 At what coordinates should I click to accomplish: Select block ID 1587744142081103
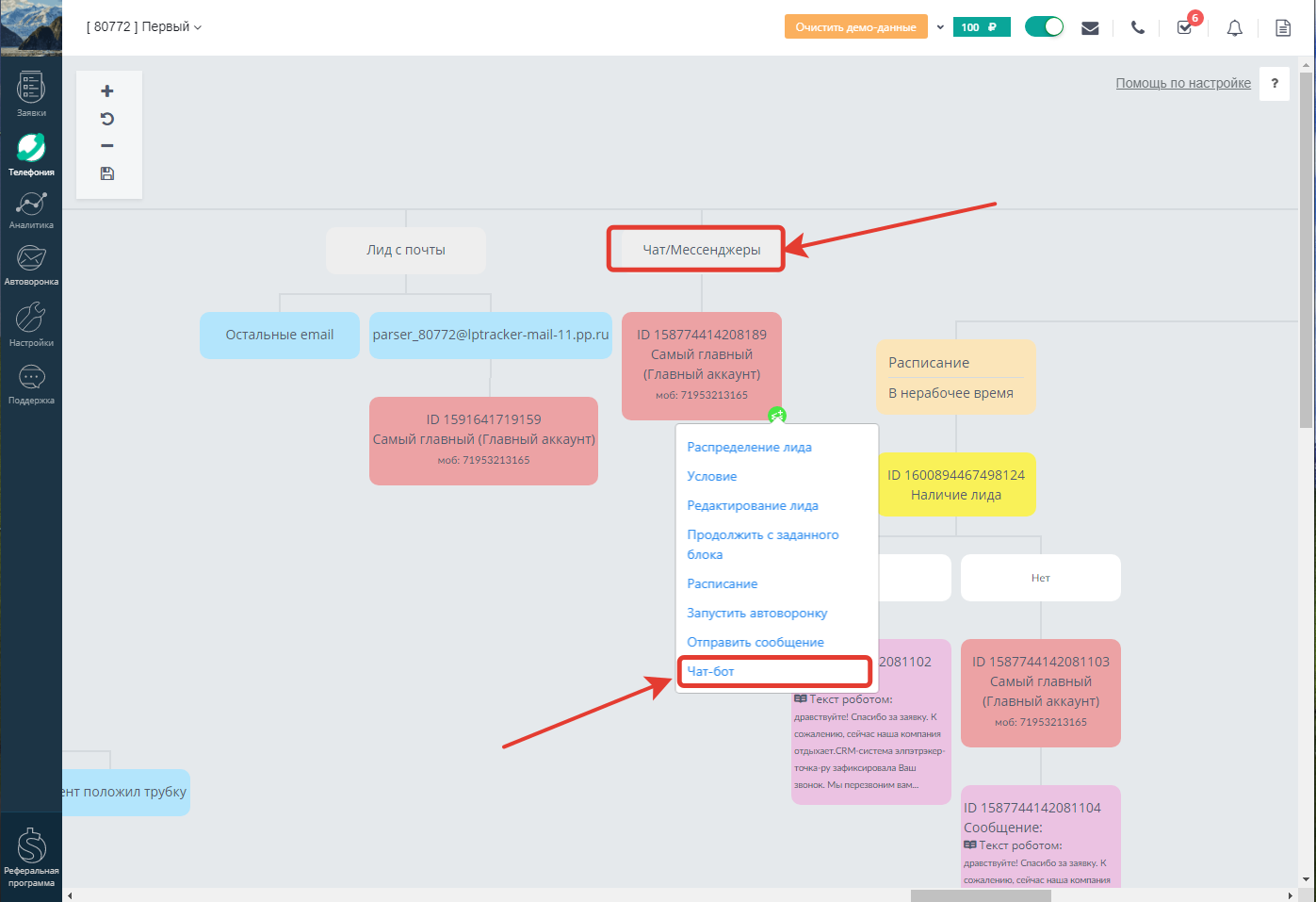(1041, 693)
